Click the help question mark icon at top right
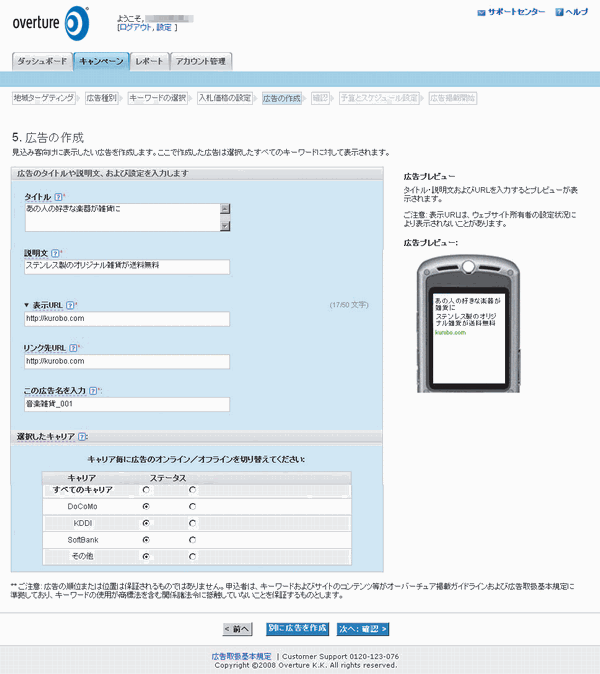 (x=559, y=12)
